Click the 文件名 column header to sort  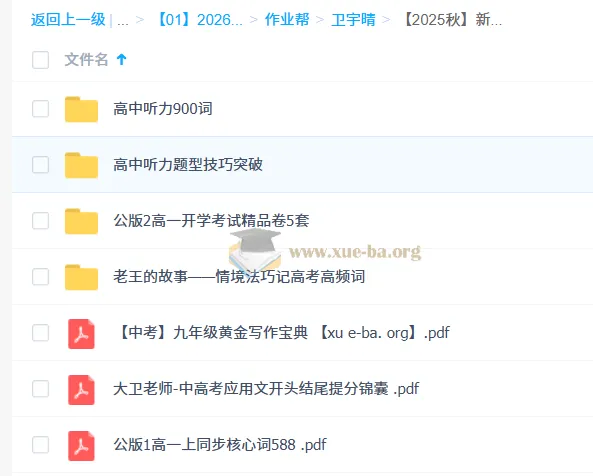[86, 60]
